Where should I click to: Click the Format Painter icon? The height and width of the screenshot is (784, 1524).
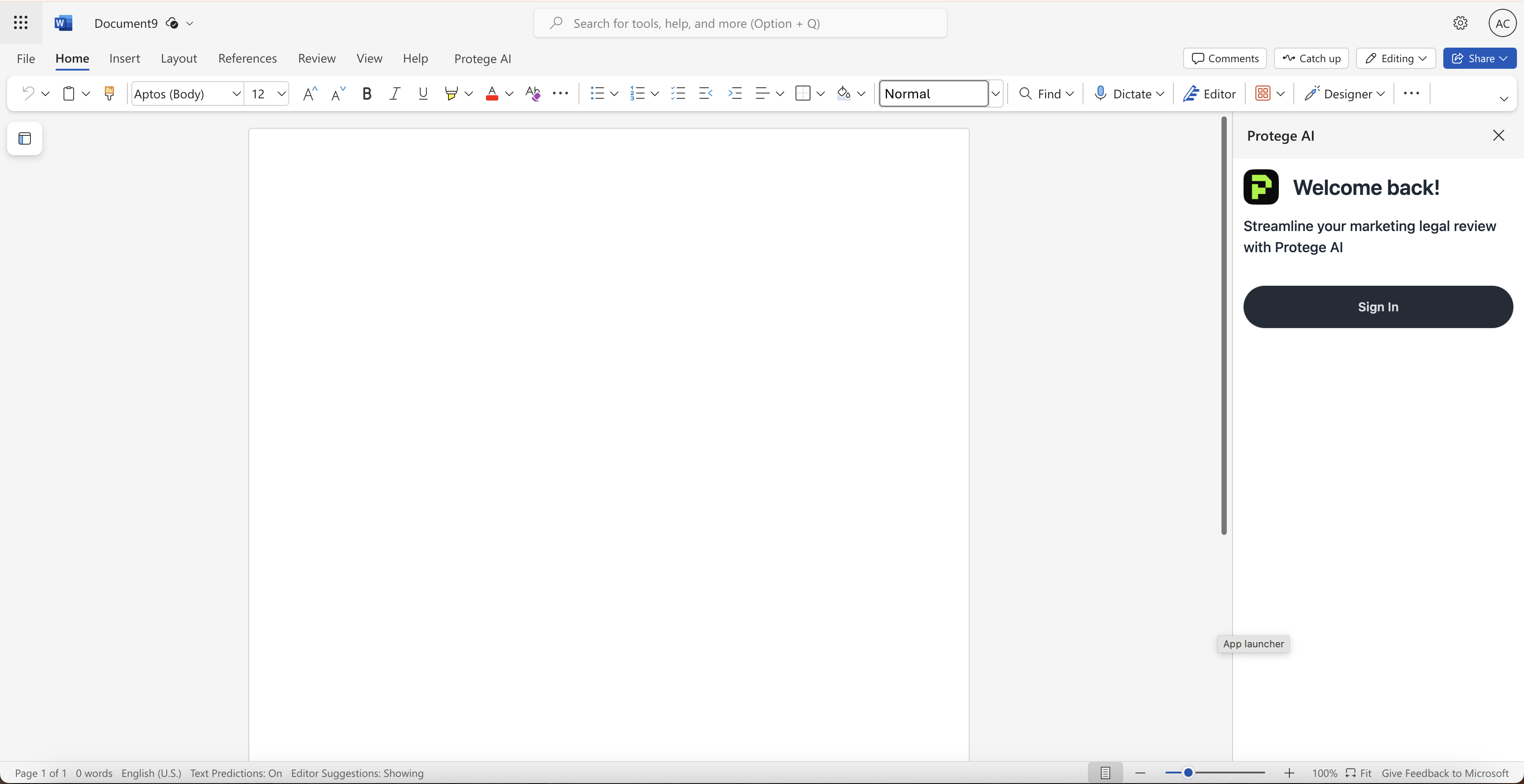[x=109, y=93]
